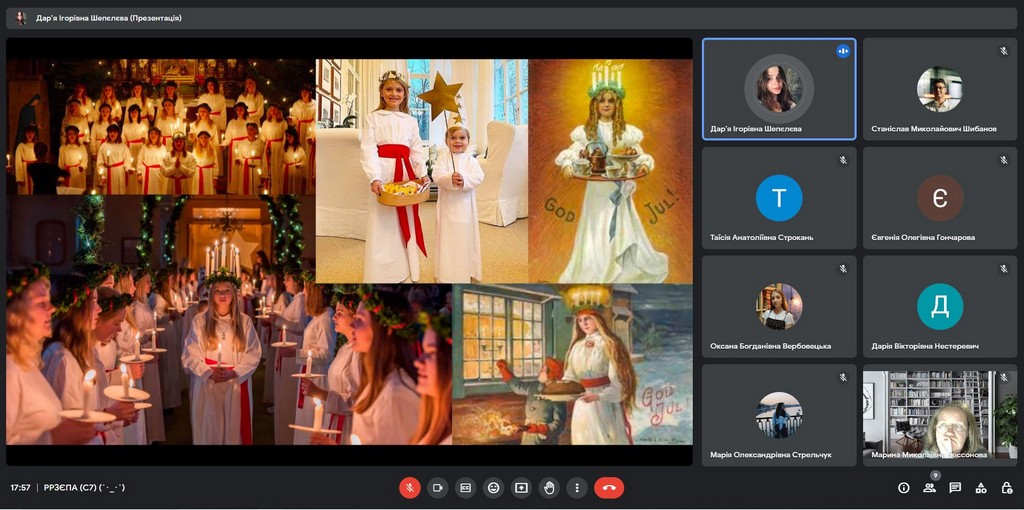The width and height of the screenshot is (1024, 510).
Task: Open the chat messages panel
Action: (955, 488)
